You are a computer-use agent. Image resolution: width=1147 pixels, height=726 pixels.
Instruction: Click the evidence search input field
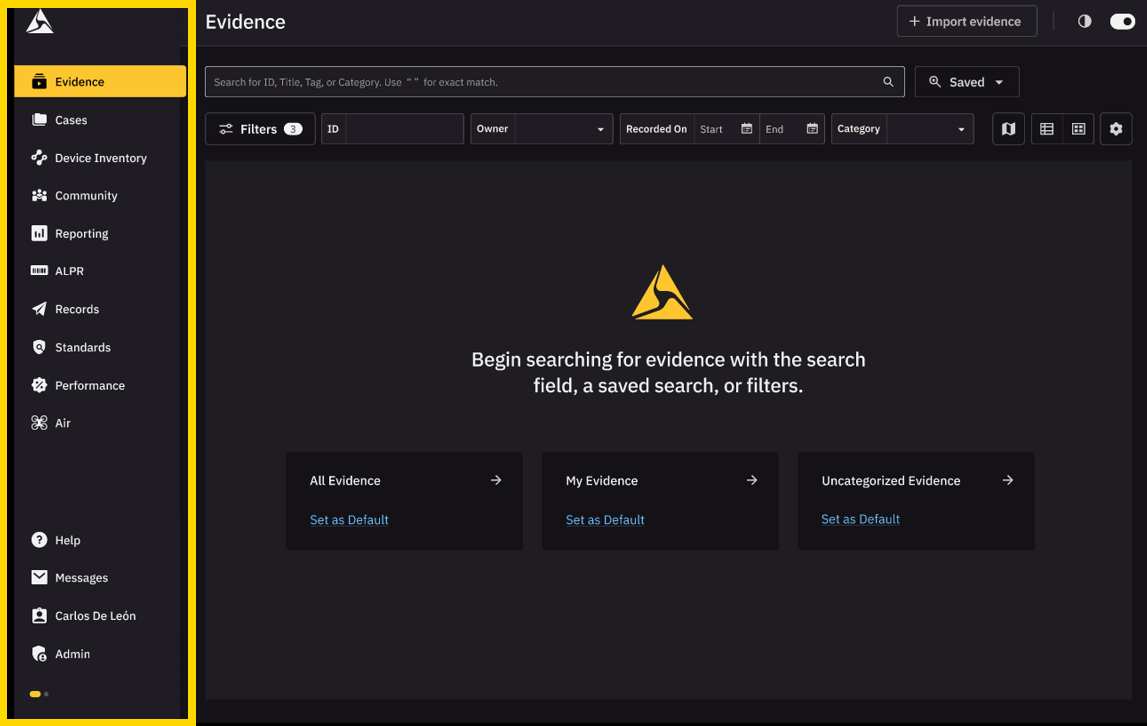coord(540,82)
